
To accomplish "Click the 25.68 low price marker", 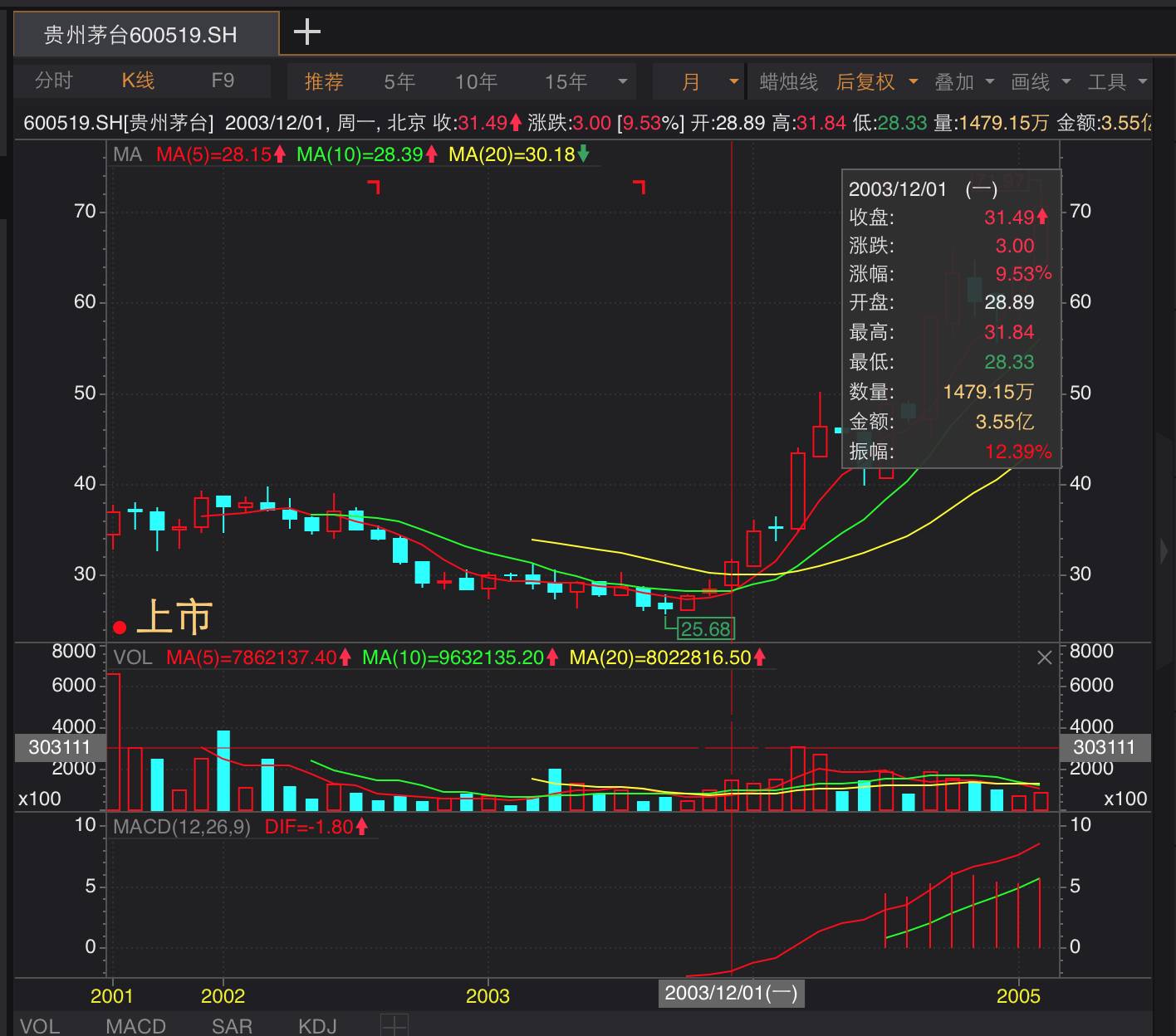I will tap(706, 628).
